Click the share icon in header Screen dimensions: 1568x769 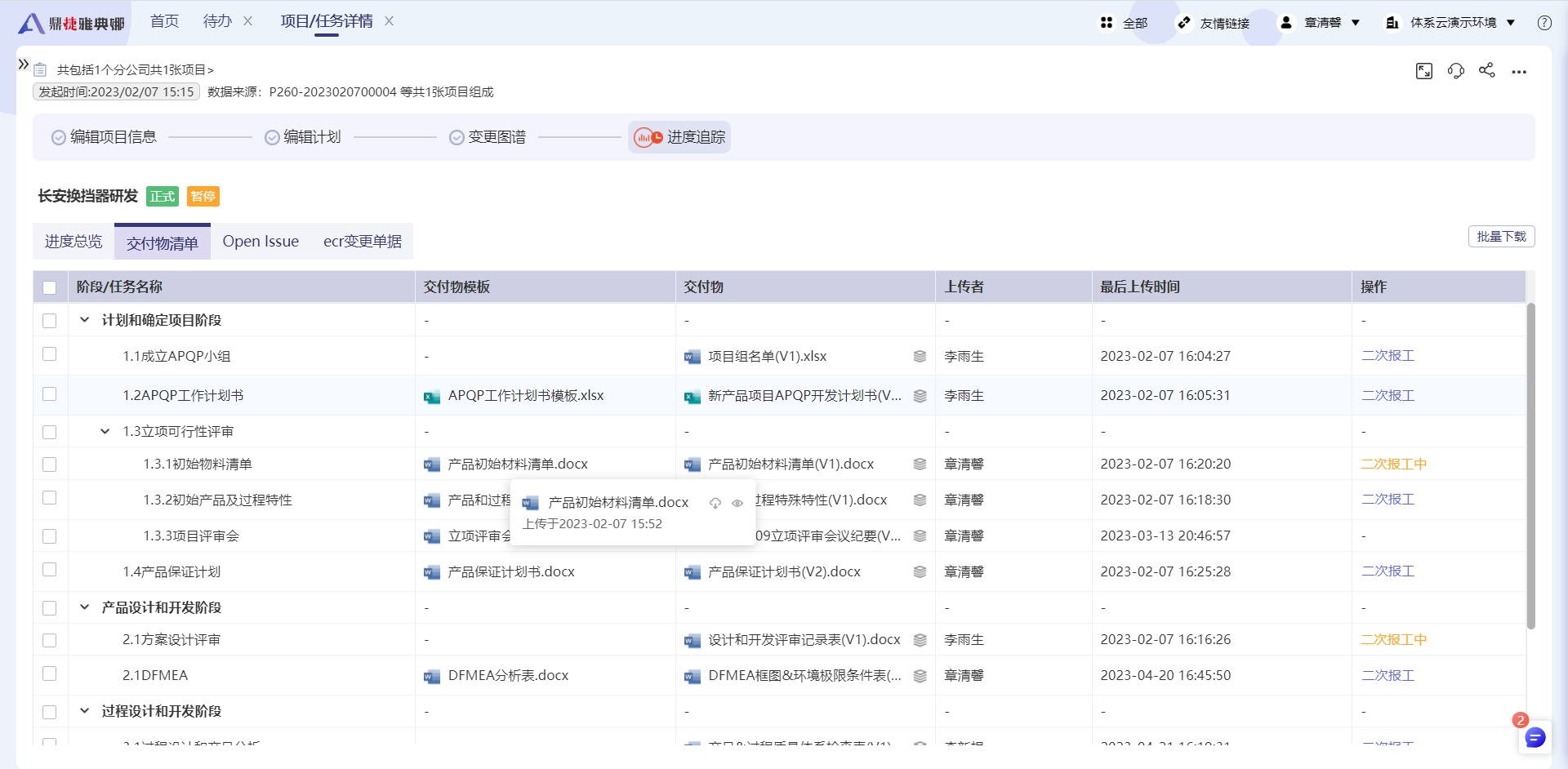[1487, 70]
